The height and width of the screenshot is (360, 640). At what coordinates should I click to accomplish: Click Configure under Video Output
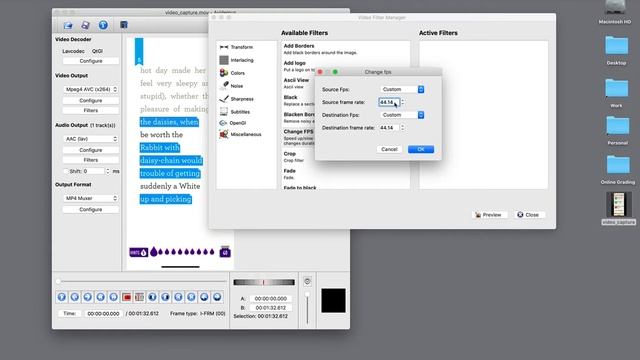[91, 100]
